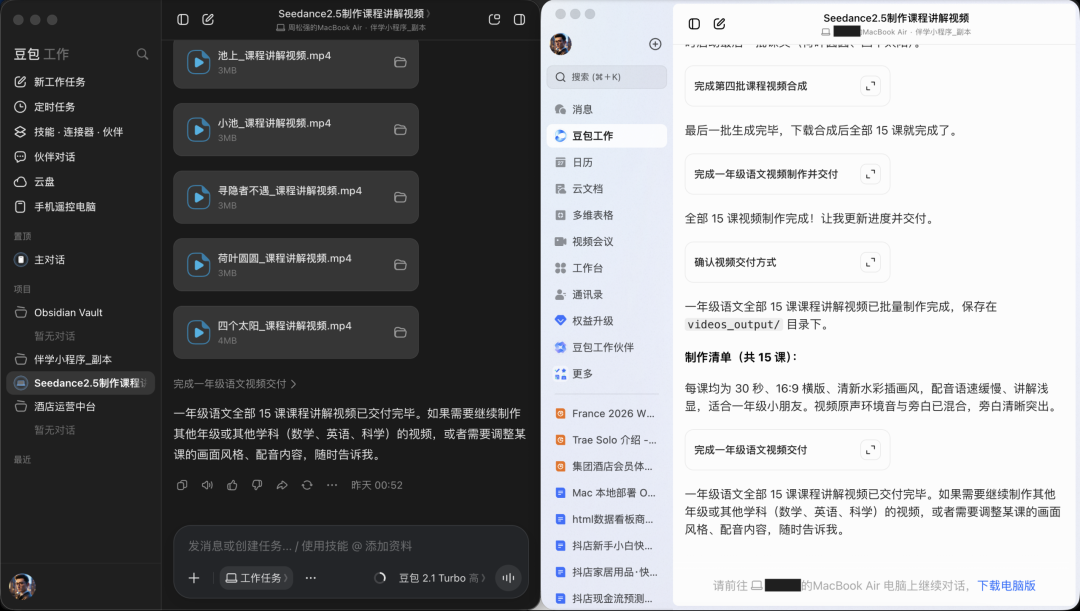Open folder for 池上_课程讲解视频.mp4
This screenshot has width=1080, height=611.
399,62
